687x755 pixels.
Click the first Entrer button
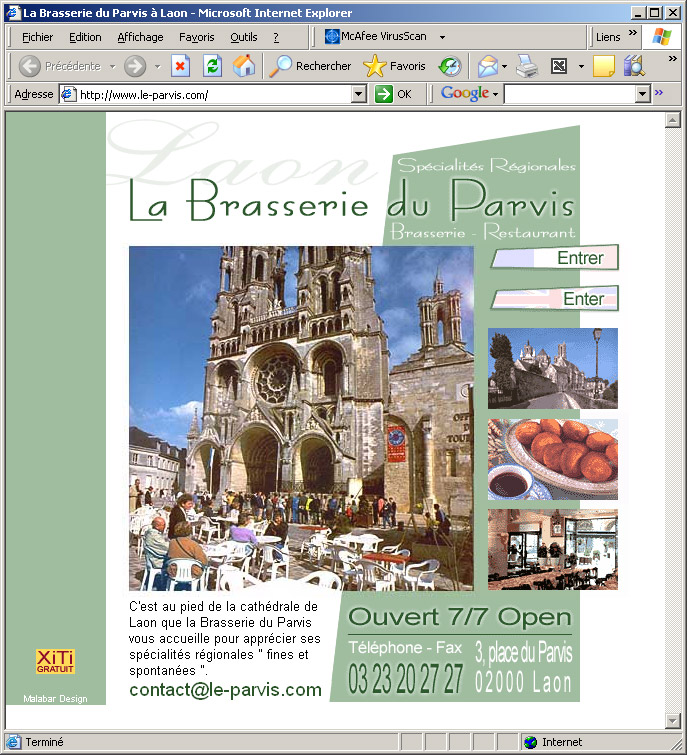(x=554, y=258)
